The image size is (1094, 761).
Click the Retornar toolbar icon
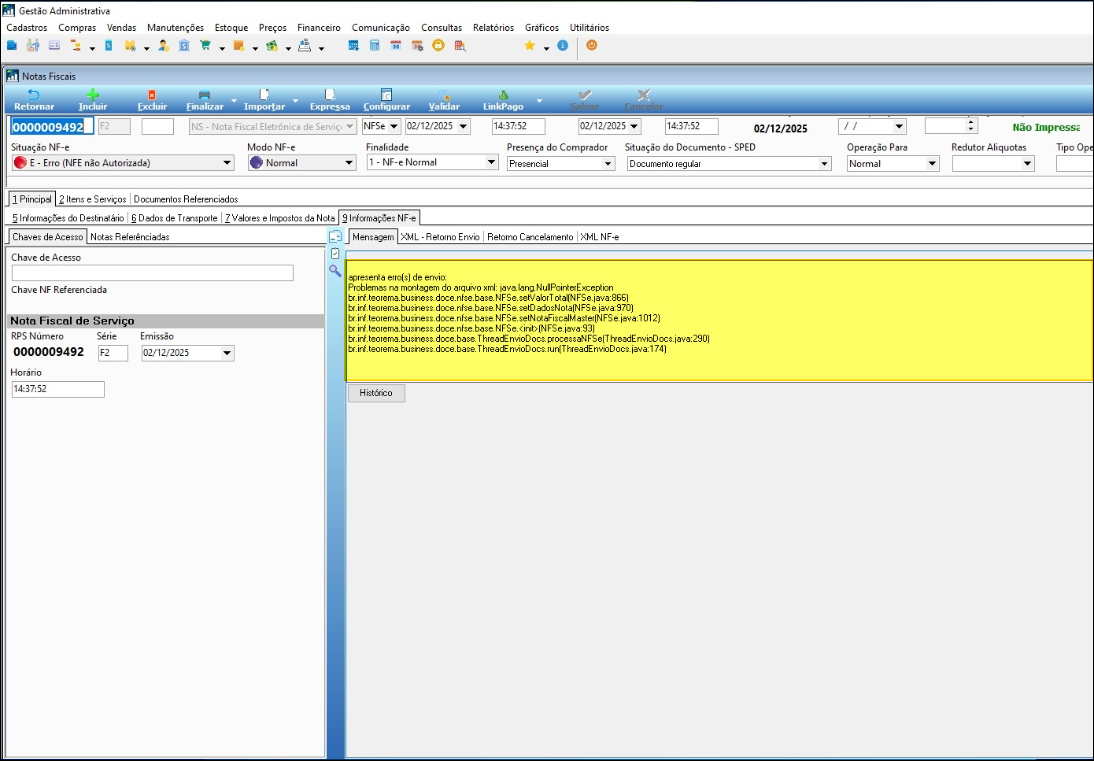click(34, 95)
